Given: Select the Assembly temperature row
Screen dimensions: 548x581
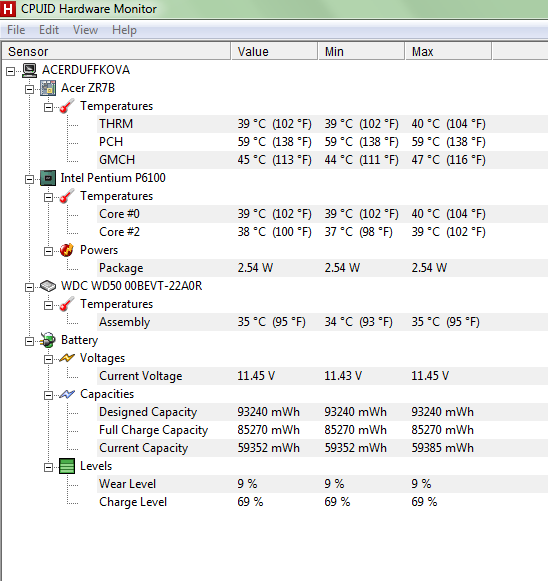Looking at the screenshot, I should (x=322, y=322).
